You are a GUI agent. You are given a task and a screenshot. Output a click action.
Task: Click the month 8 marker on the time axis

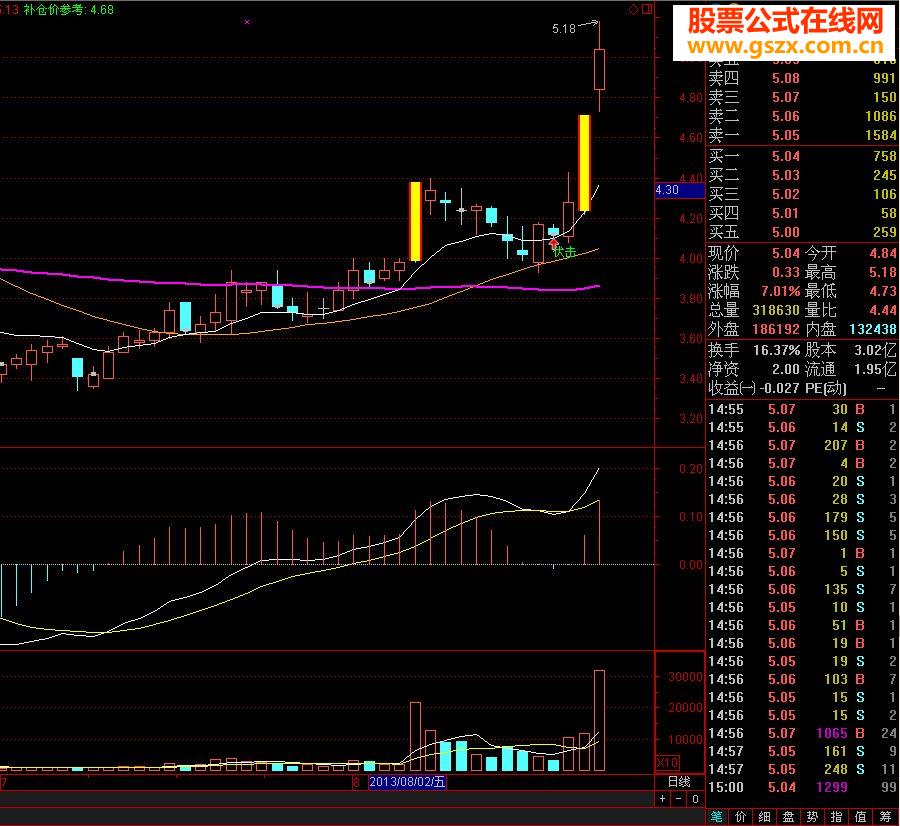(356, 782)
